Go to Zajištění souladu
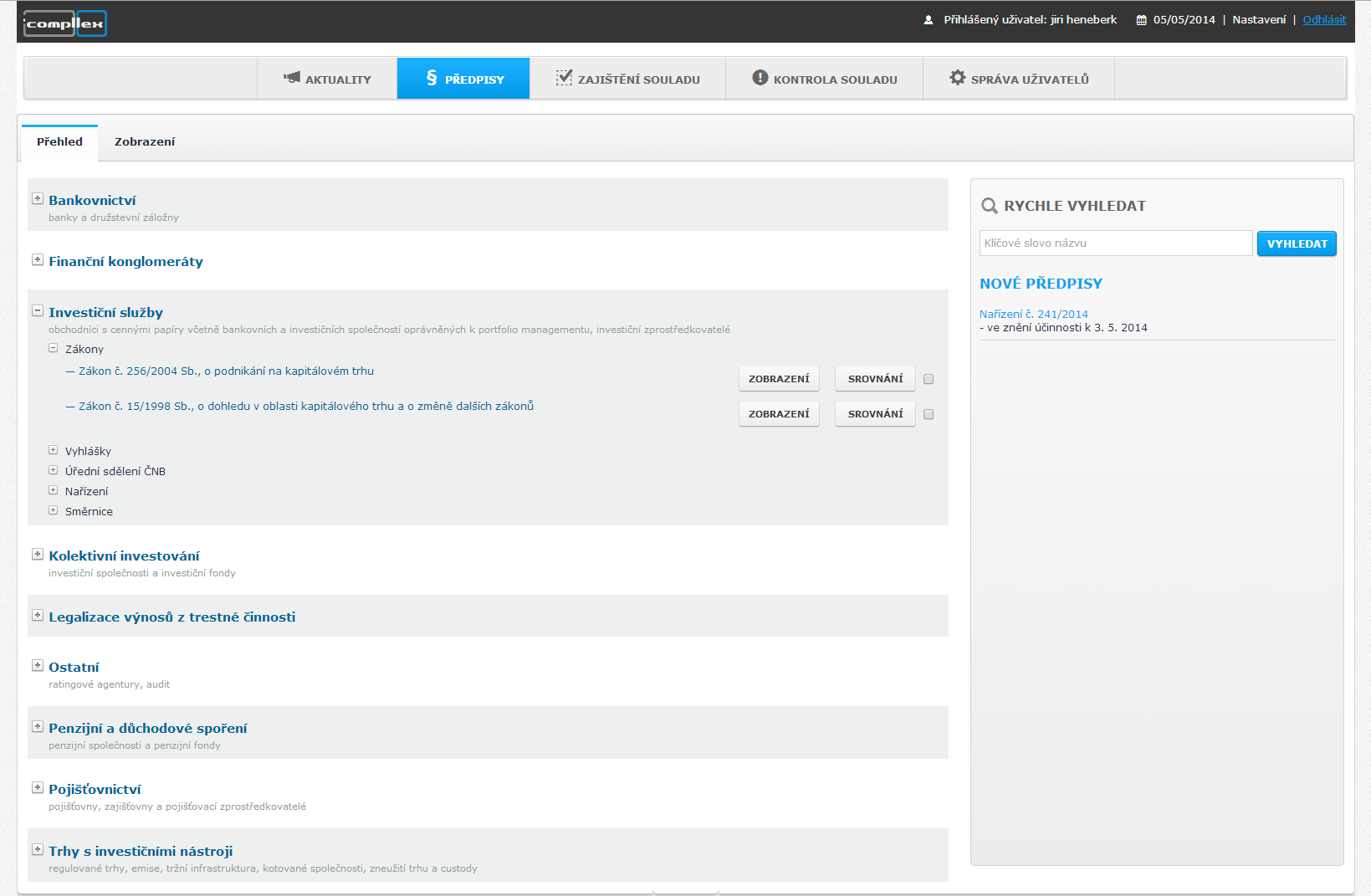The image size is (1371, 896). 627,79
